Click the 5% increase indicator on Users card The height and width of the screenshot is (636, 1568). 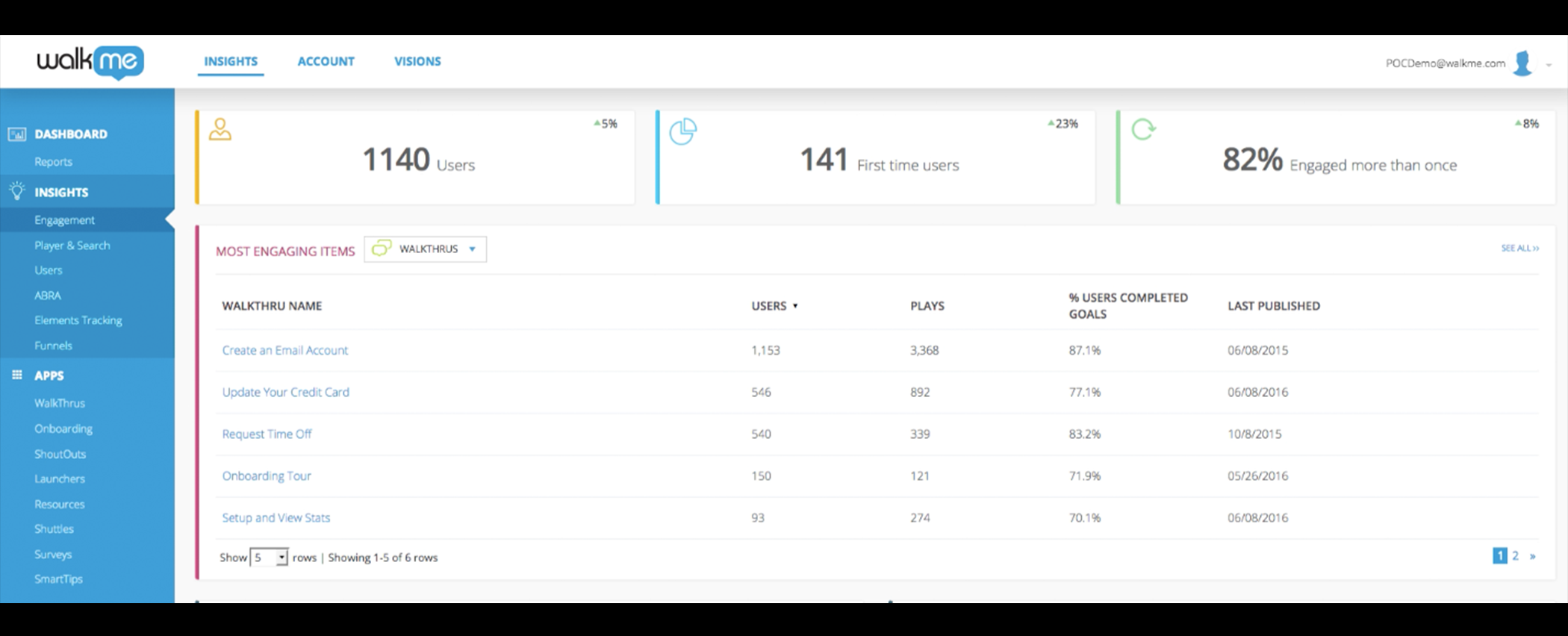click(x=606, y=124)
